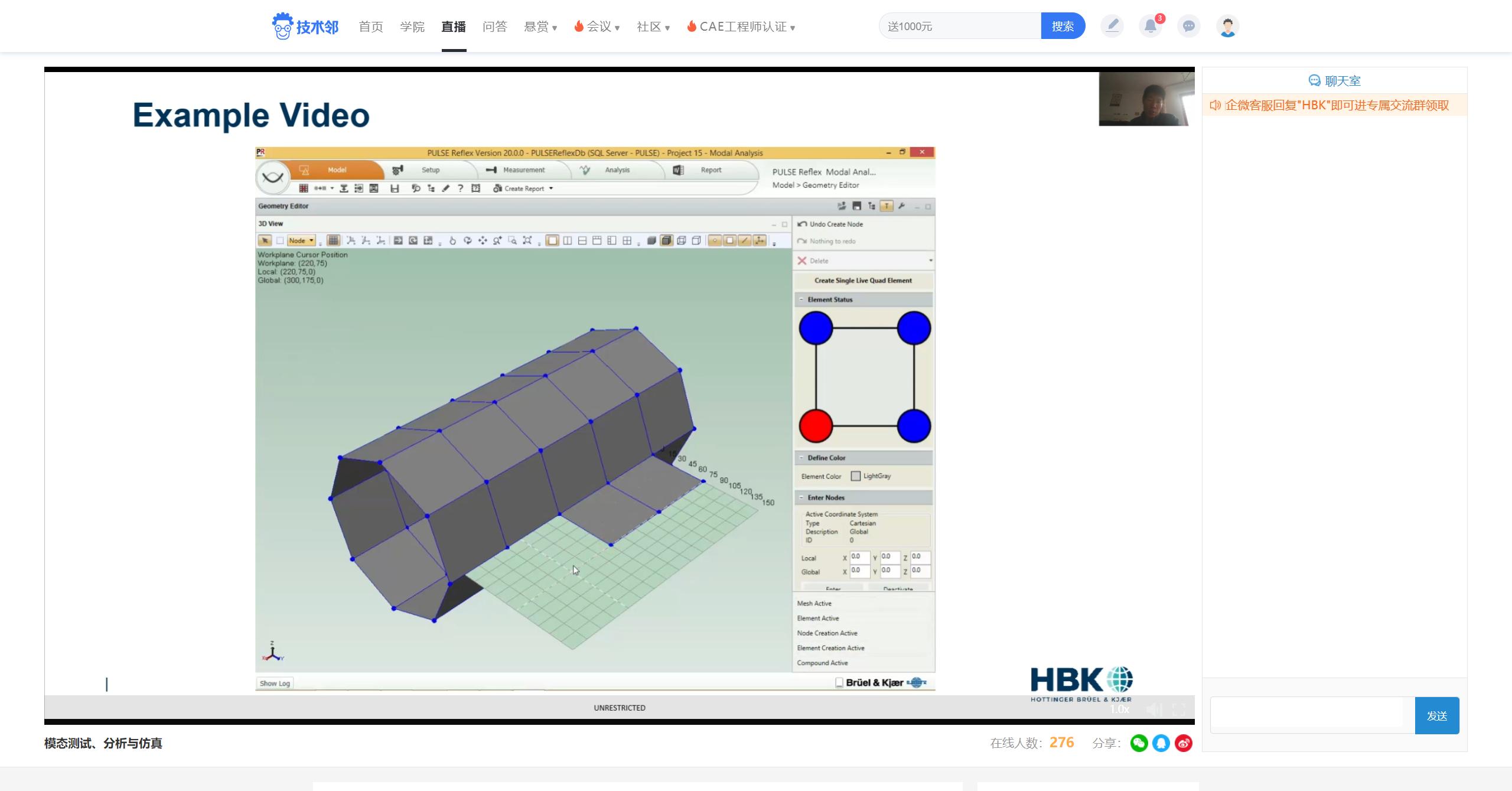Click the four-pane view layout icon
The image size is (1512, 791).
627,240
